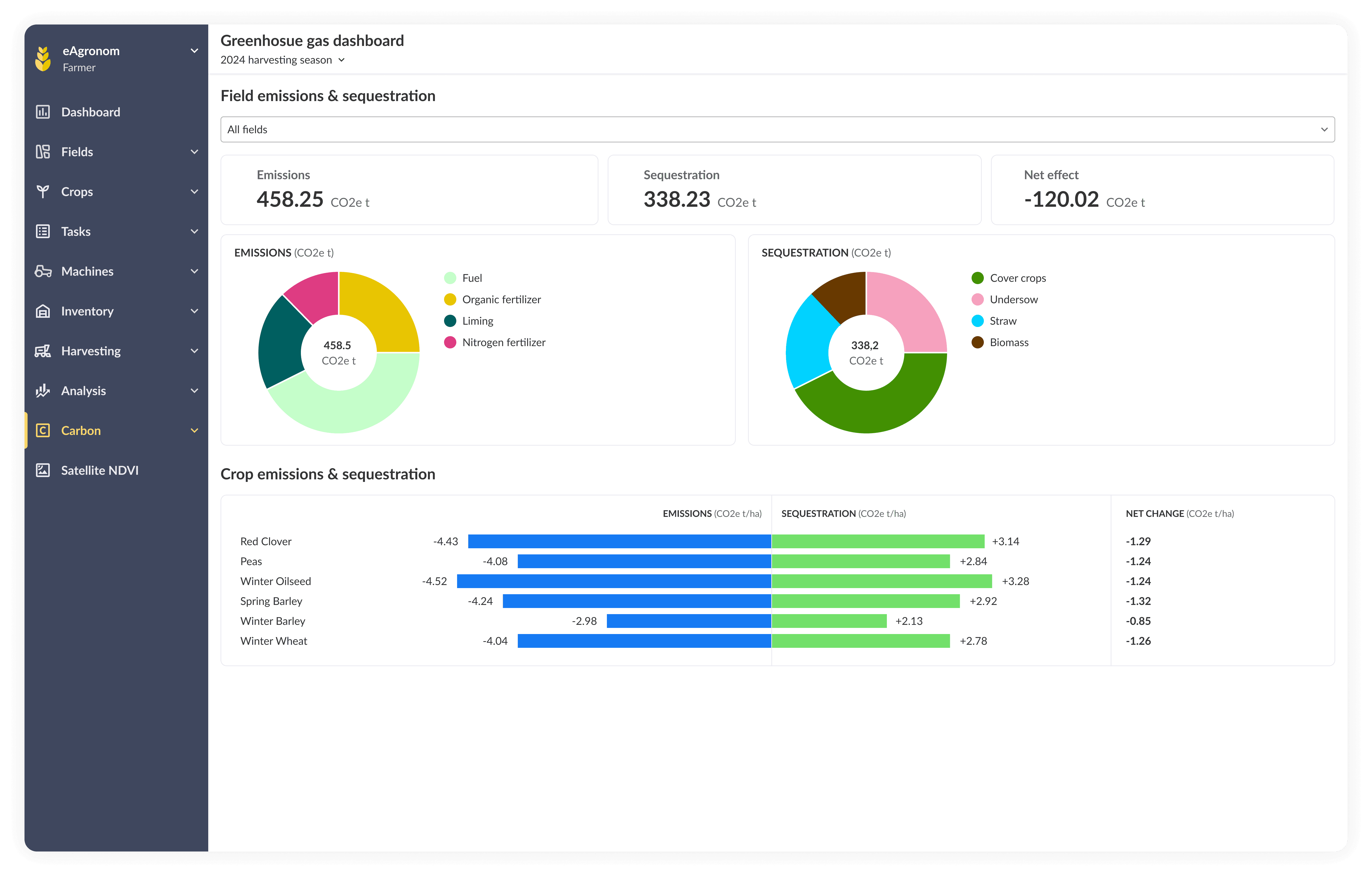
Task: Click the Net effect summary card
Action: tap(1162, 190)
